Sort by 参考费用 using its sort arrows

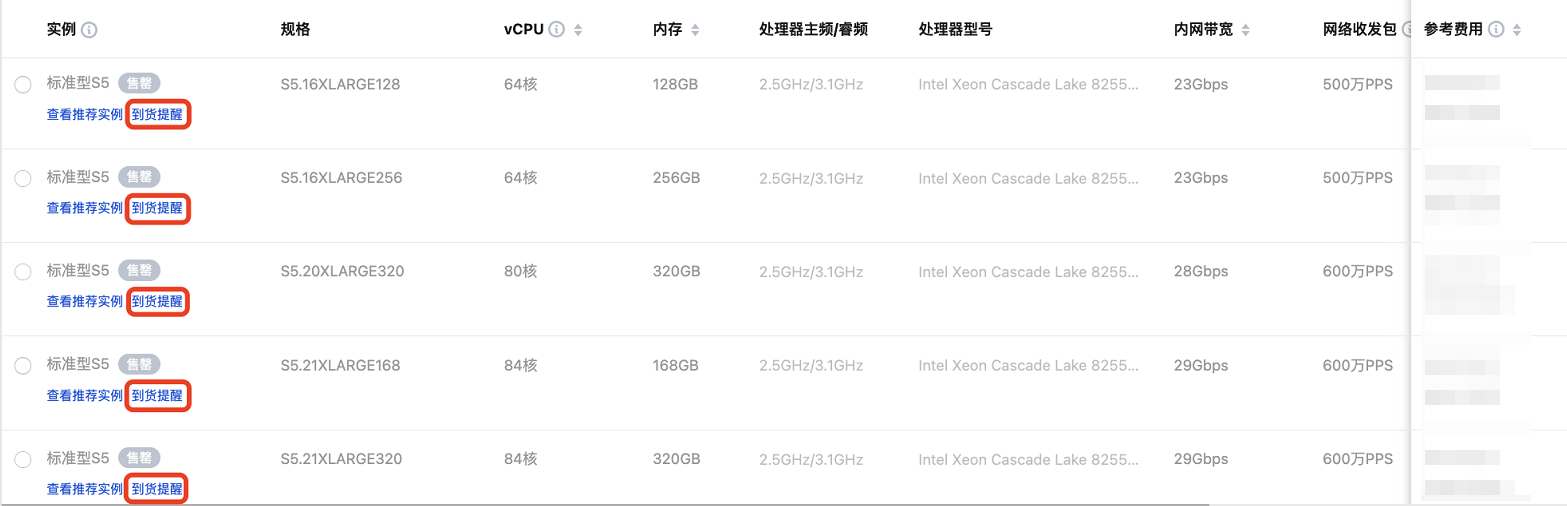1517,30
